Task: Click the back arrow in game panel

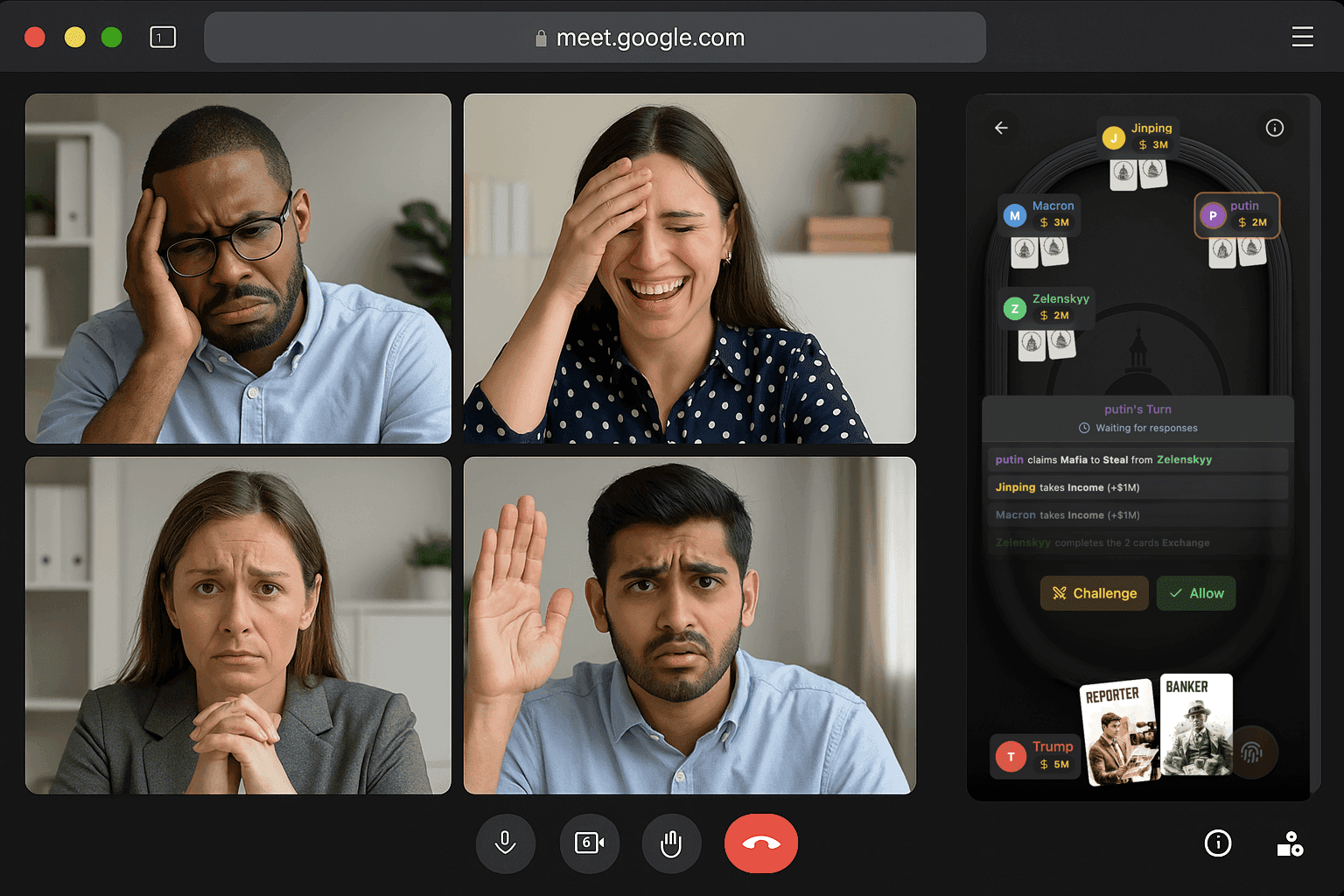Action: pos(1002,128)
